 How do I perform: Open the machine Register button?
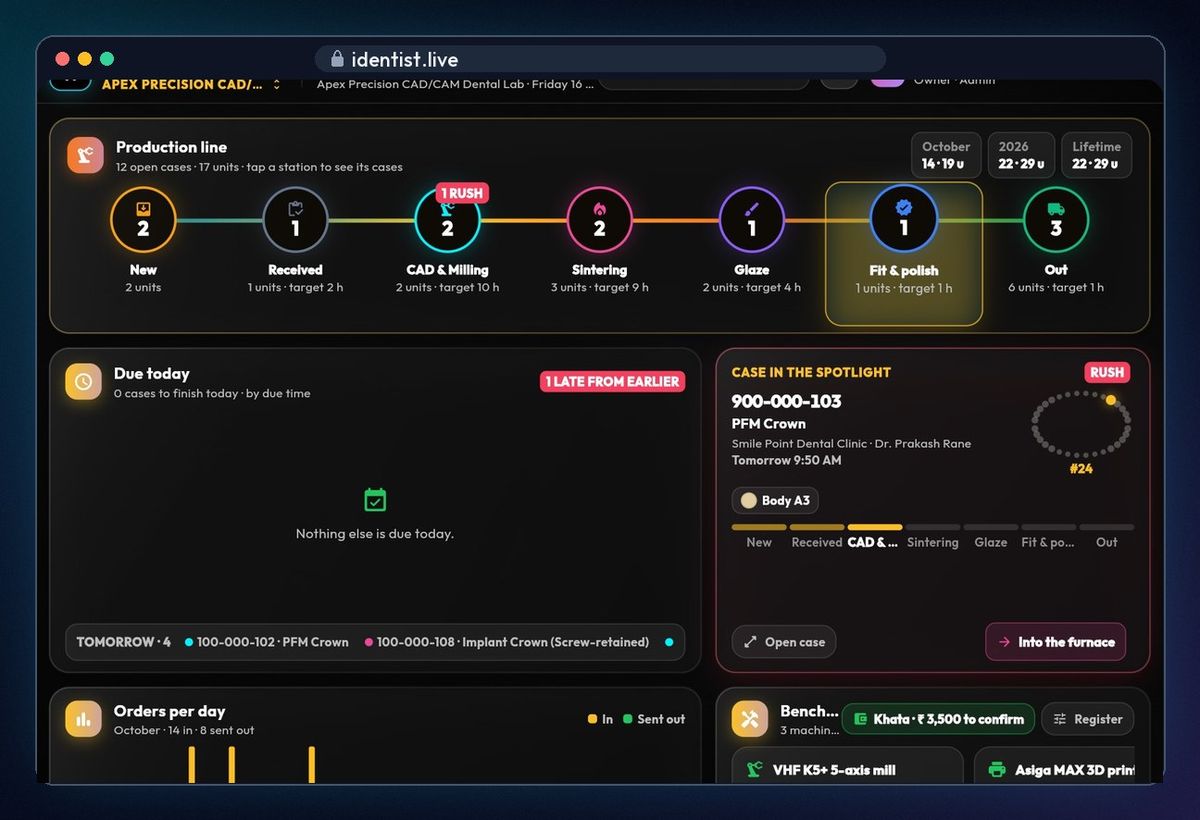point(1088,719)
